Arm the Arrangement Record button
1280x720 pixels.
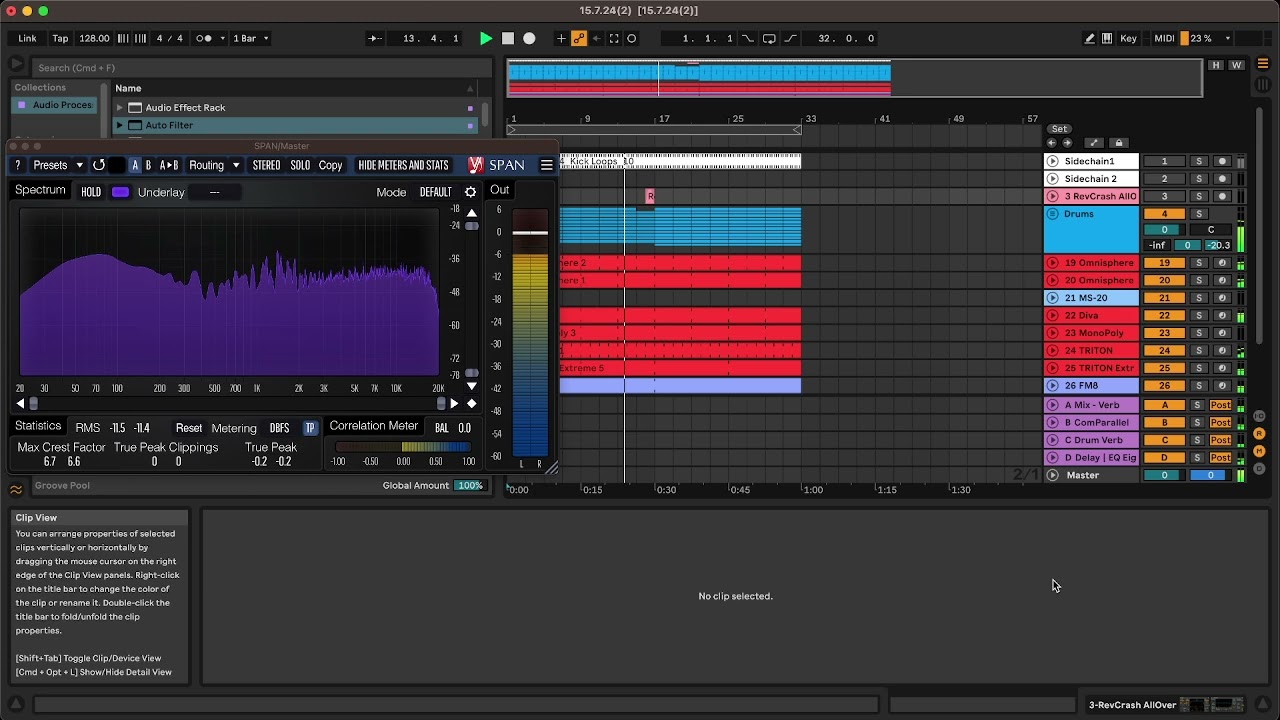pos(529,38)
